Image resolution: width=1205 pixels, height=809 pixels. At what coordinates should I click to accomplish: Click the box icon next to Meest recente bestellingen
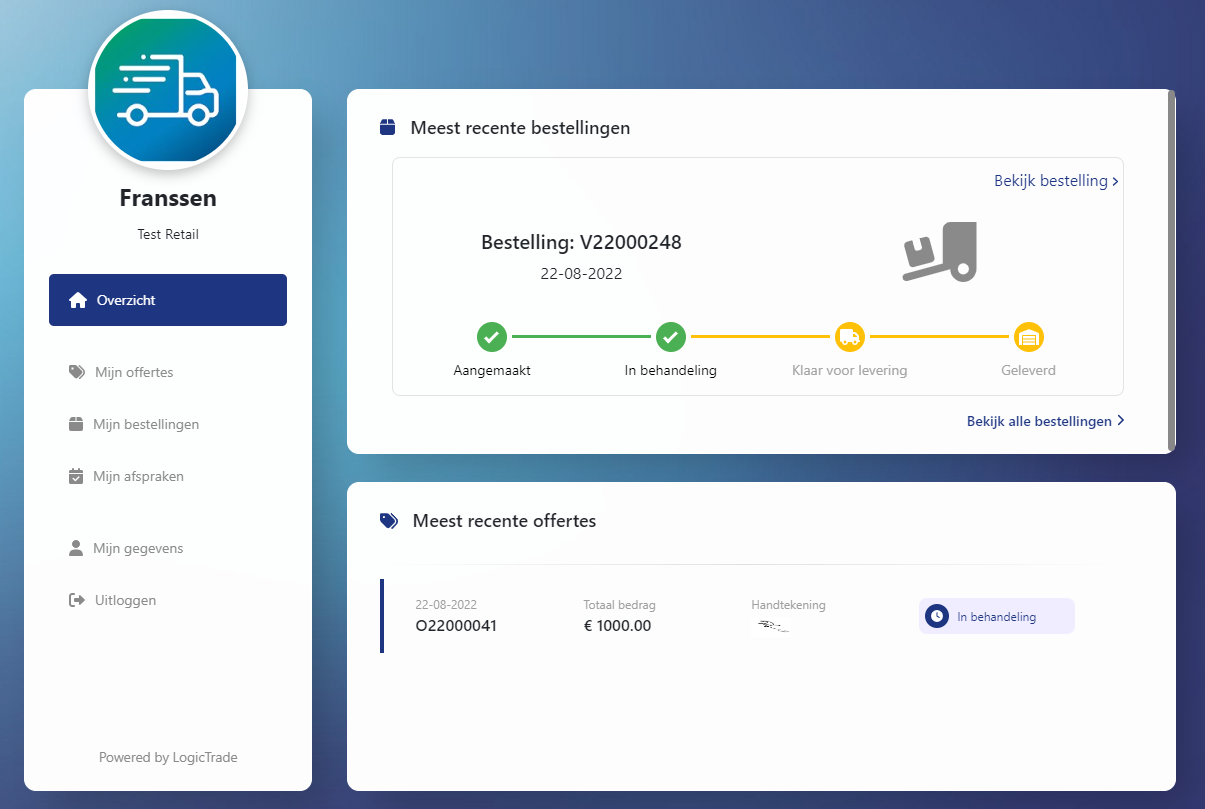point(388,127)
